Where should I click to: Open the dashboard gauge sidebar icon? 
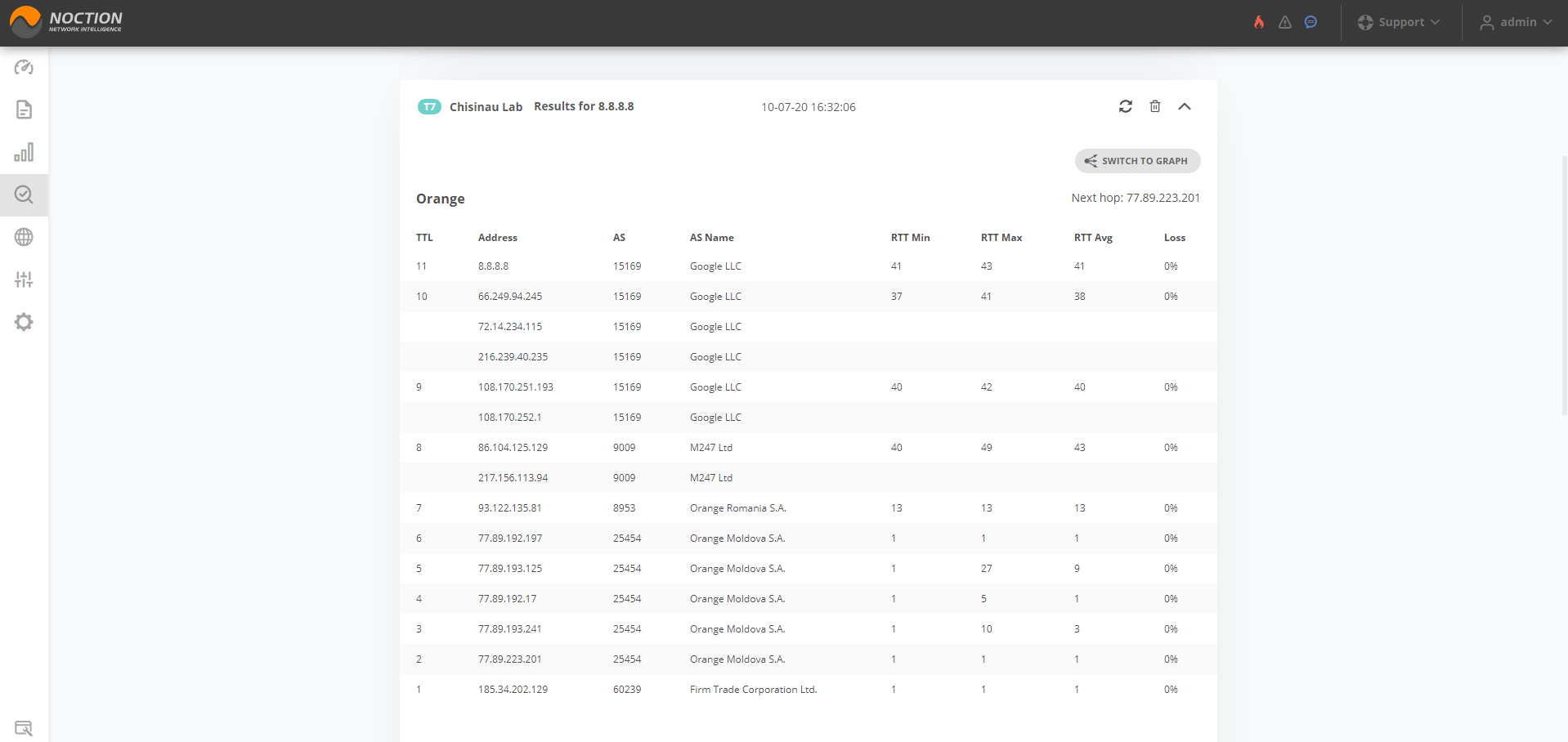(x=24, y=67)
